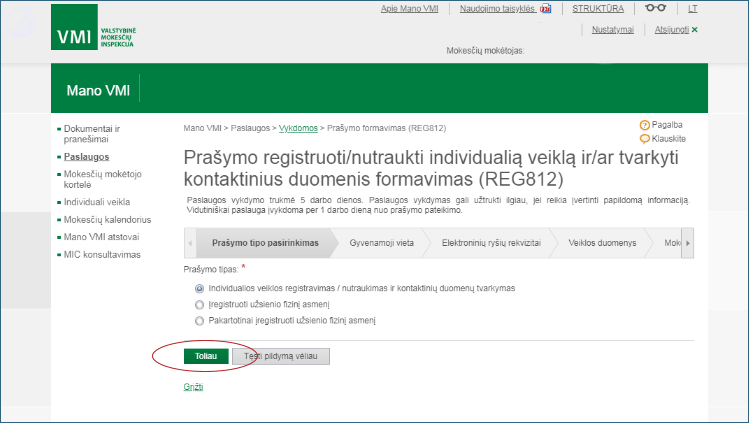Follow the Vykdomos breadcrumb link

coord(298,128)
